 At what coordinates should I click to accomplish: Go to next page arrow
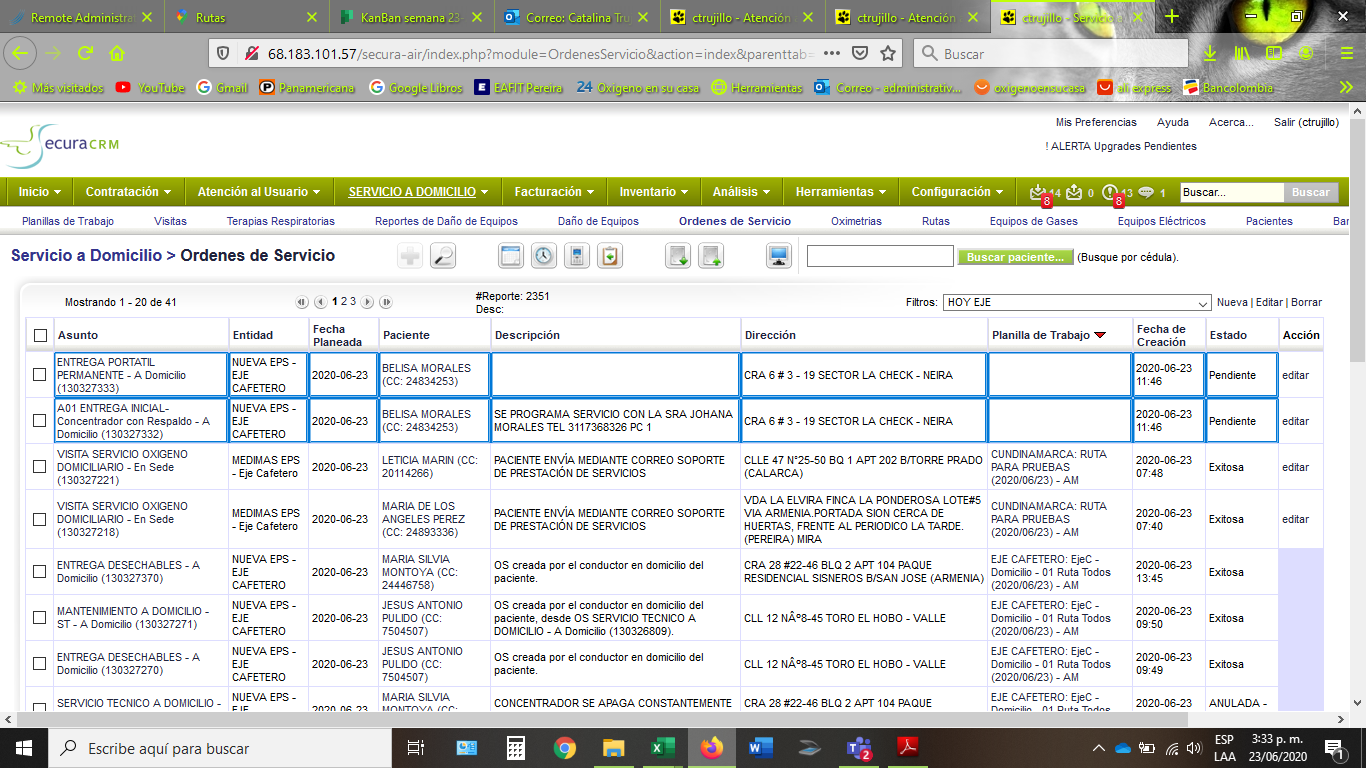click(367, 302)
